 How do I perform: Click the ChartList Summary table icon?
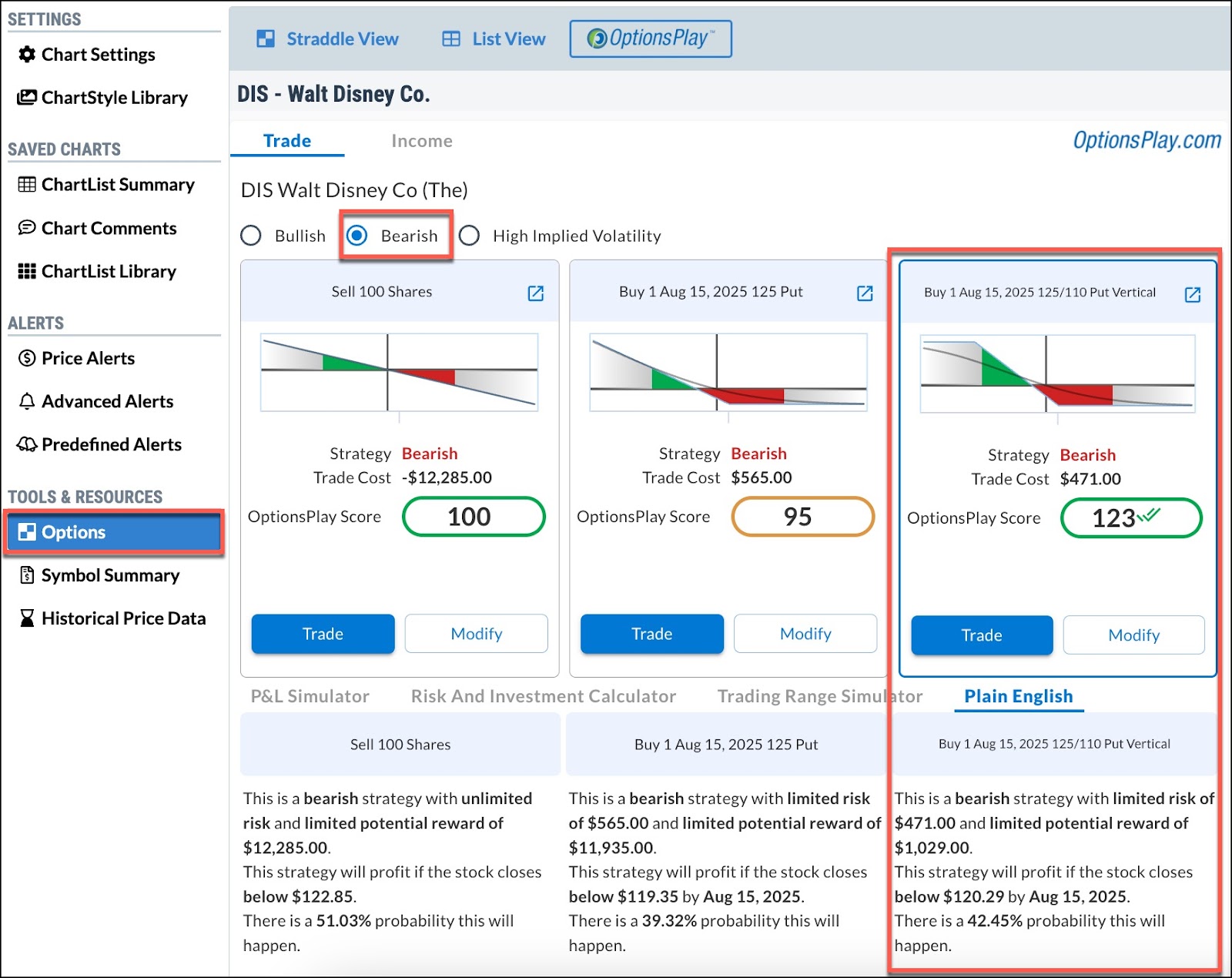tap(27, 185)
